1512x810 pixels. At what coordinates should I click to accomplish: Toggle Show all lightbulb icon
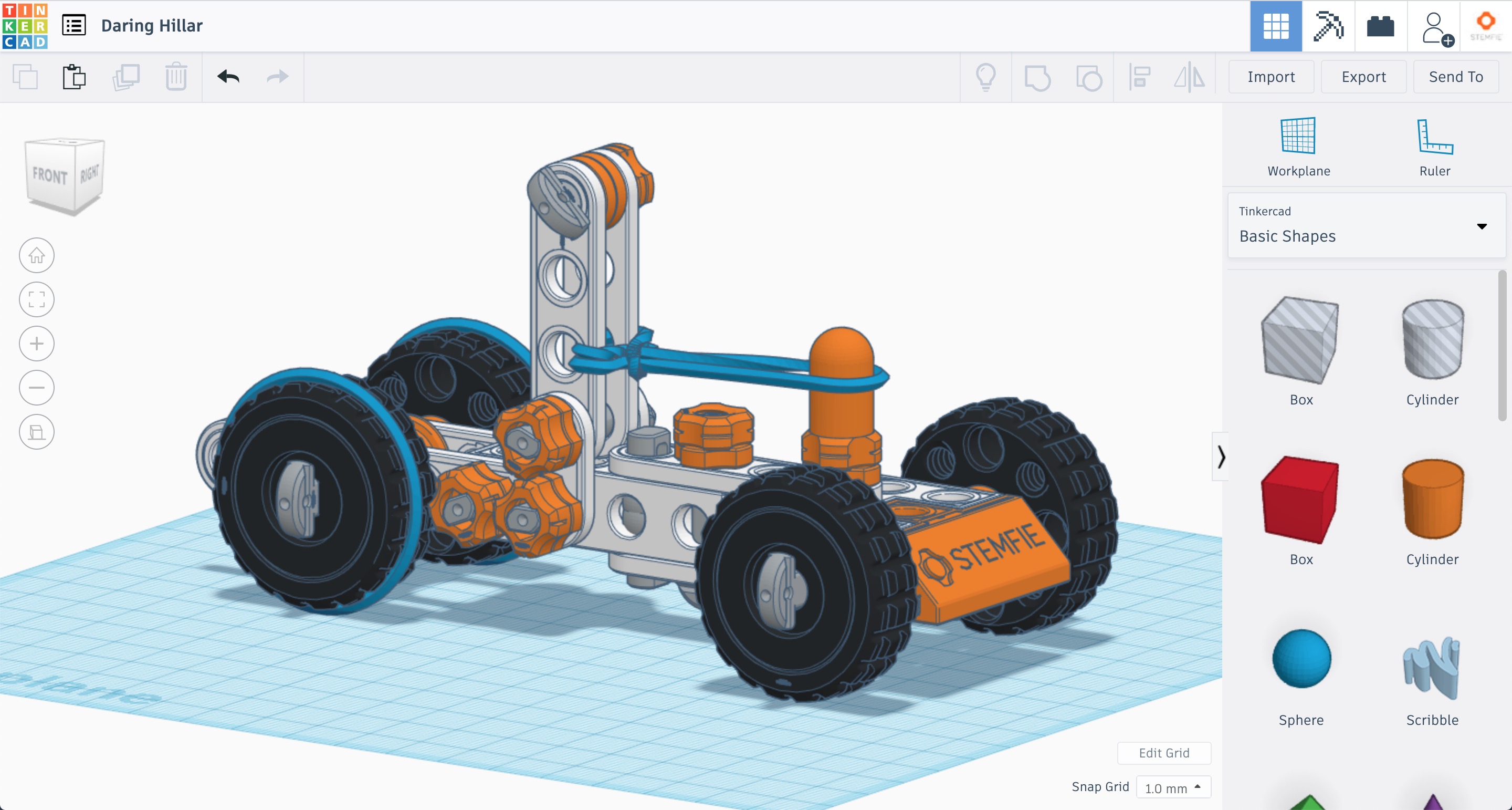click(985, 77)
